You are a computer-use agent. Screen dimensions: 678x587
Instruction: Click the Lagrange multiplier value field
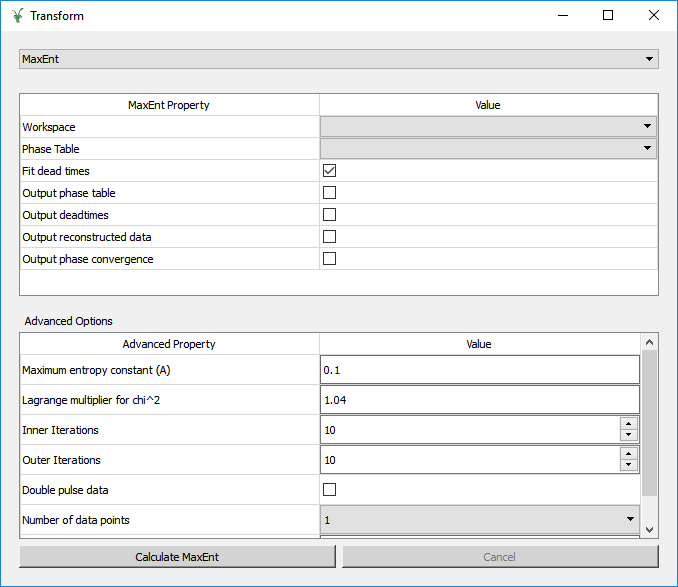[x=479, y=400]
